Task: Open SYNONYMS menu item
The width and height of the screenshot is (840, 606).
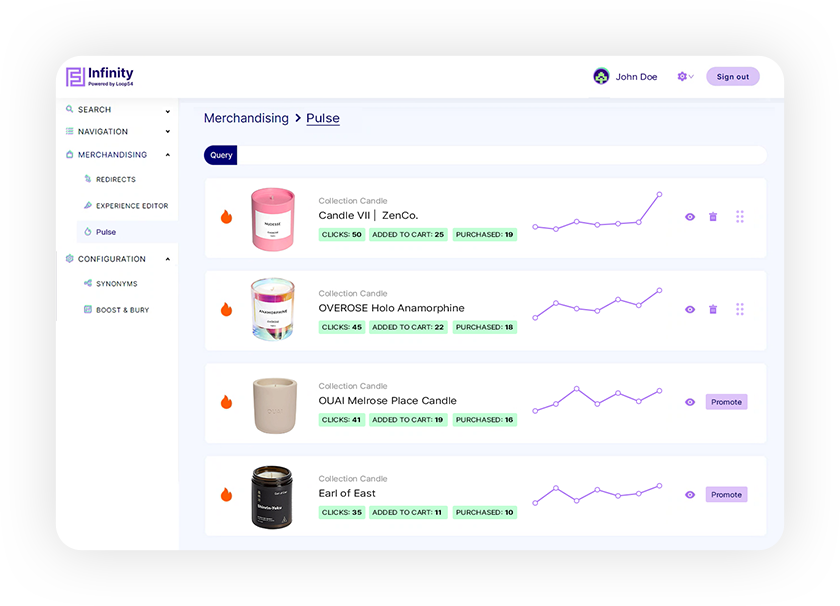Action: tap(117, 283)
